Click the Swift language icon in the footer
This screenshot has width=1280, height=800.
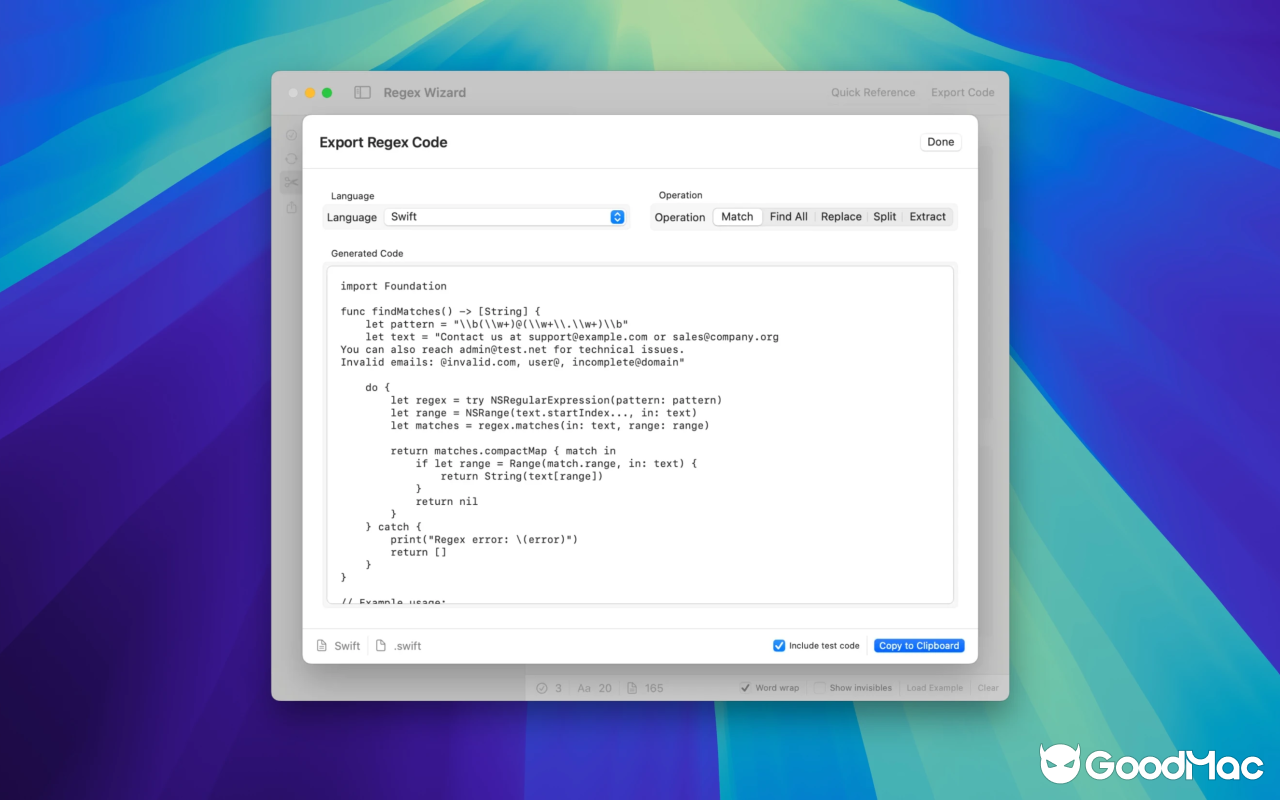pos(320,645)
